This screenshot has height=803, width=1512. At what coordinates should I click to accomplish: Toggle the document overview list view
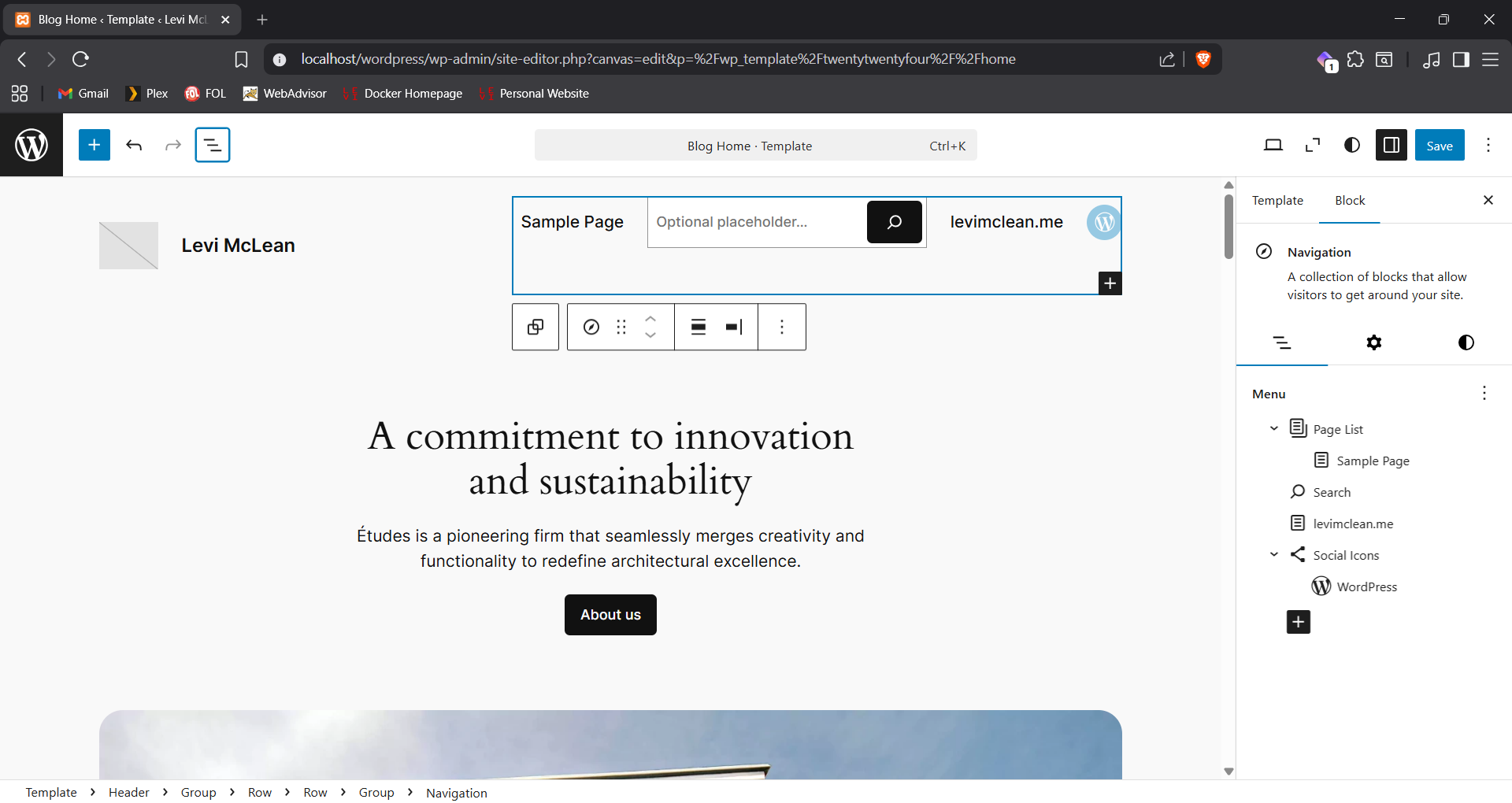pyautogui.click(x=213, y=145)
